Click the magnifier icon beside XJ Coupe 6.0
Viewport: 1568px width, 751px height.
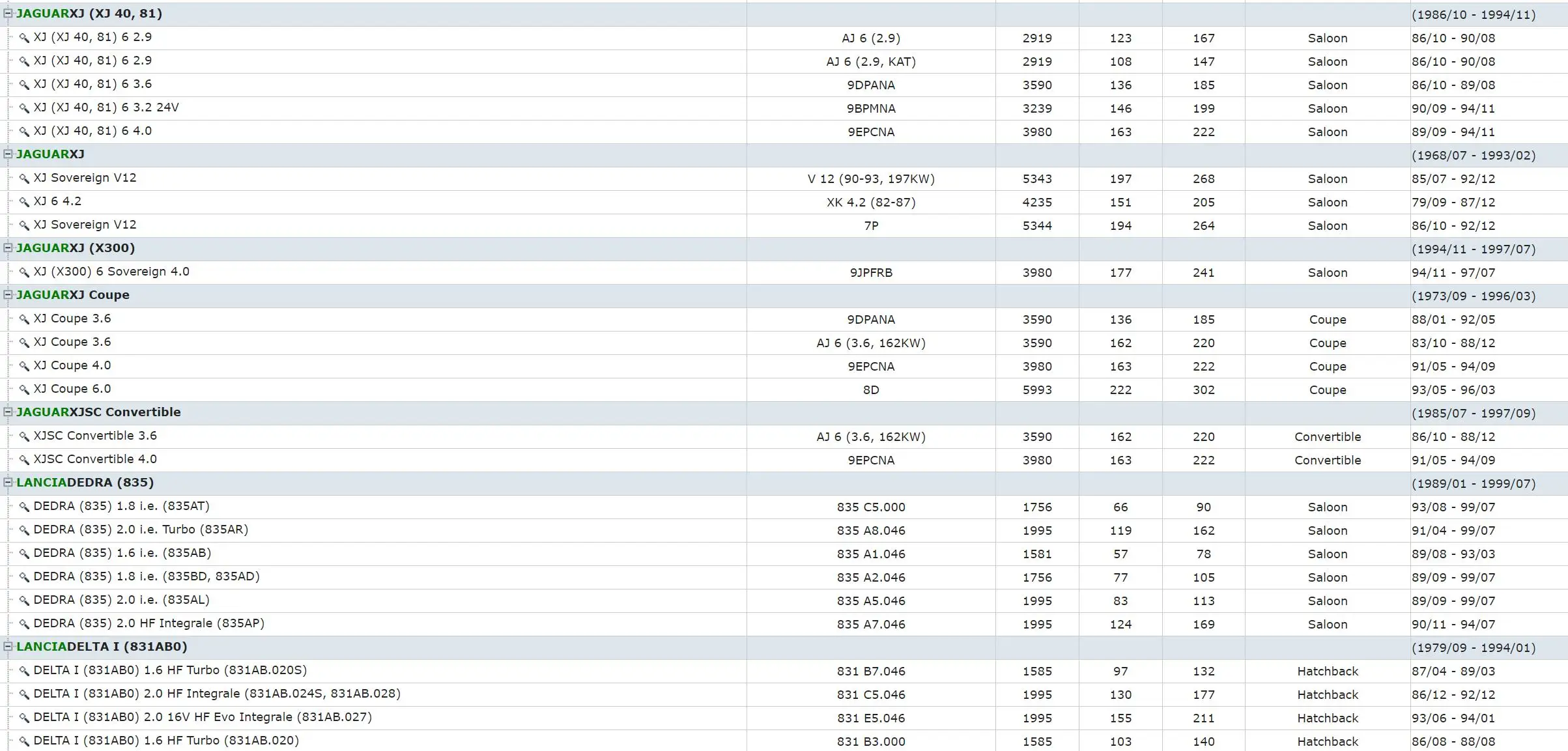click(24, 390)
